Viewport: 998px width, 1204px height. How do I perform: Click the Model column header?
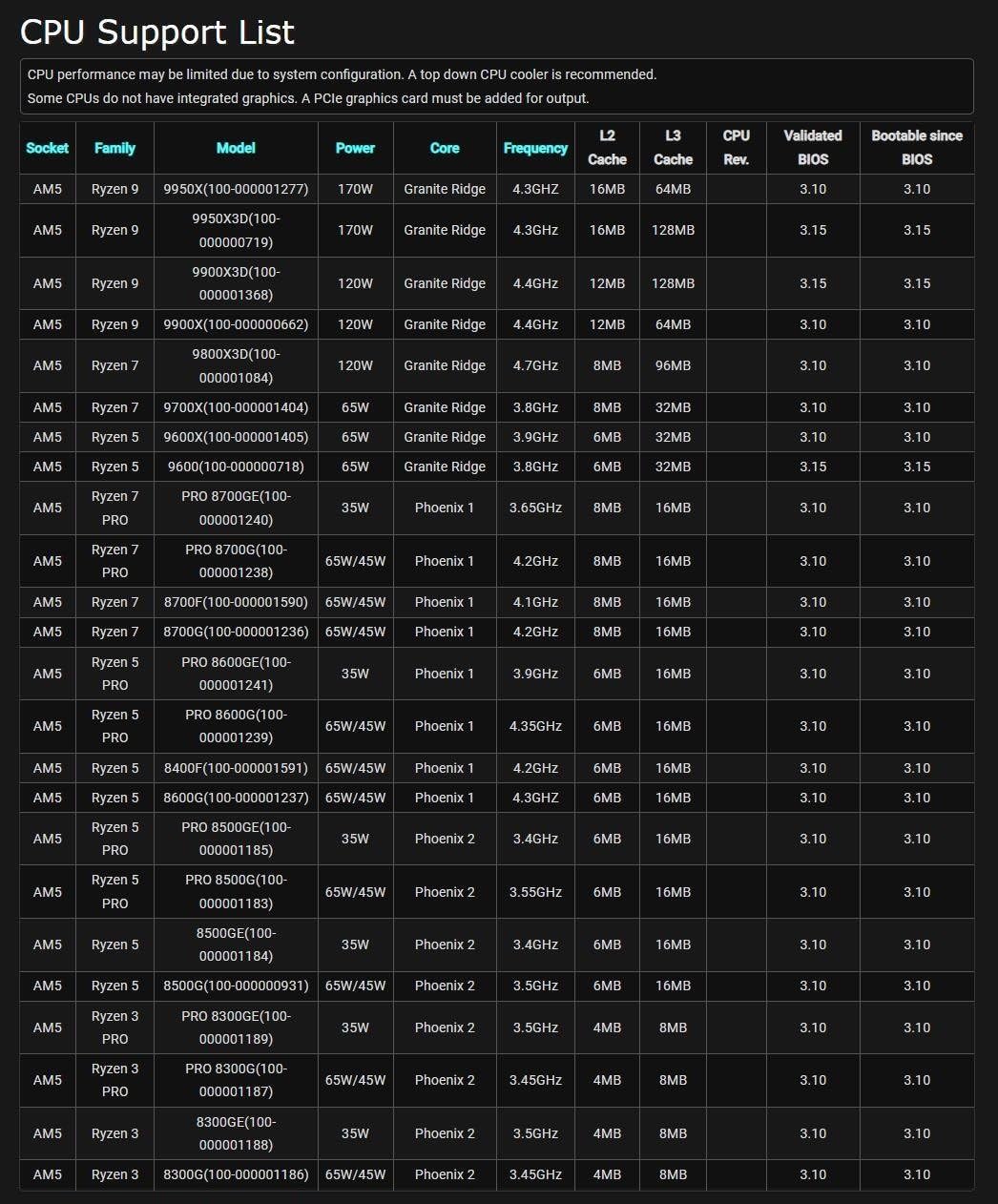click(236, 148)
